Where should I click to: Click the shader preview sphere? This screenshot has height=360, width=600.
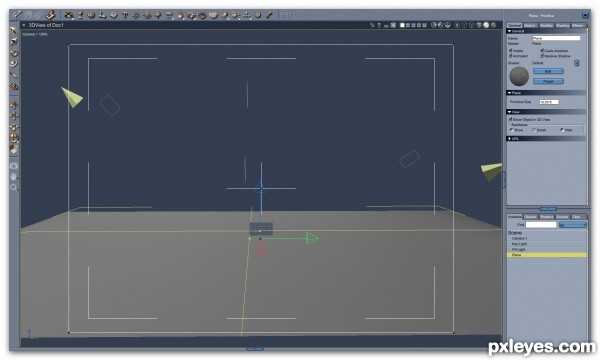[x=519, y=76]
